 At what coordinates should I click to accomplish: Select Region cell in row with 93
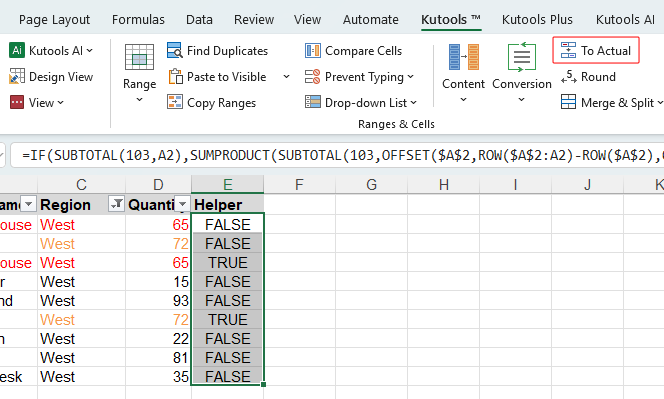(81, 301)
